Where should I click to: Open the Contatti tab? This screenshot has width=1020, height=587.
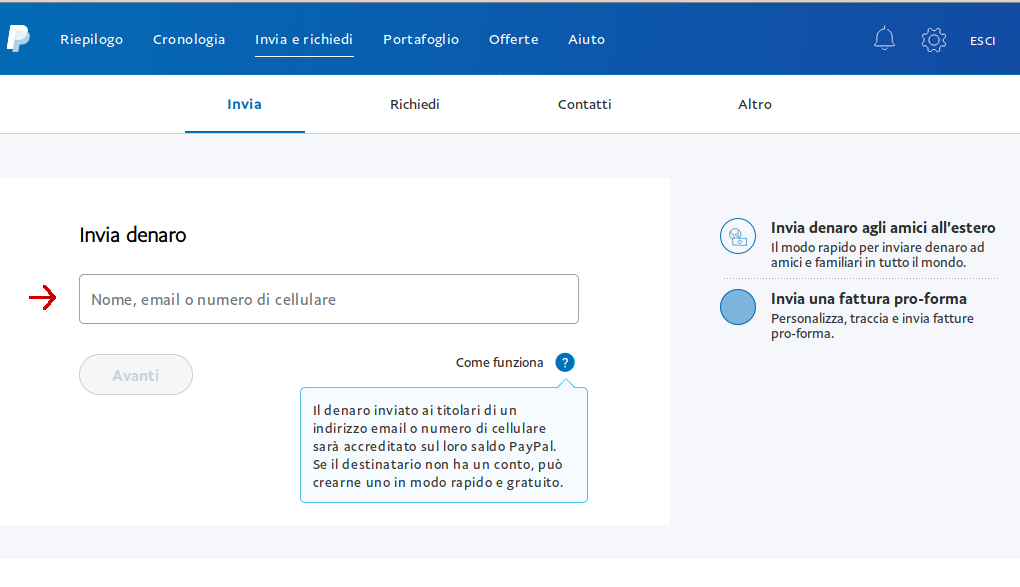[584, 104]
